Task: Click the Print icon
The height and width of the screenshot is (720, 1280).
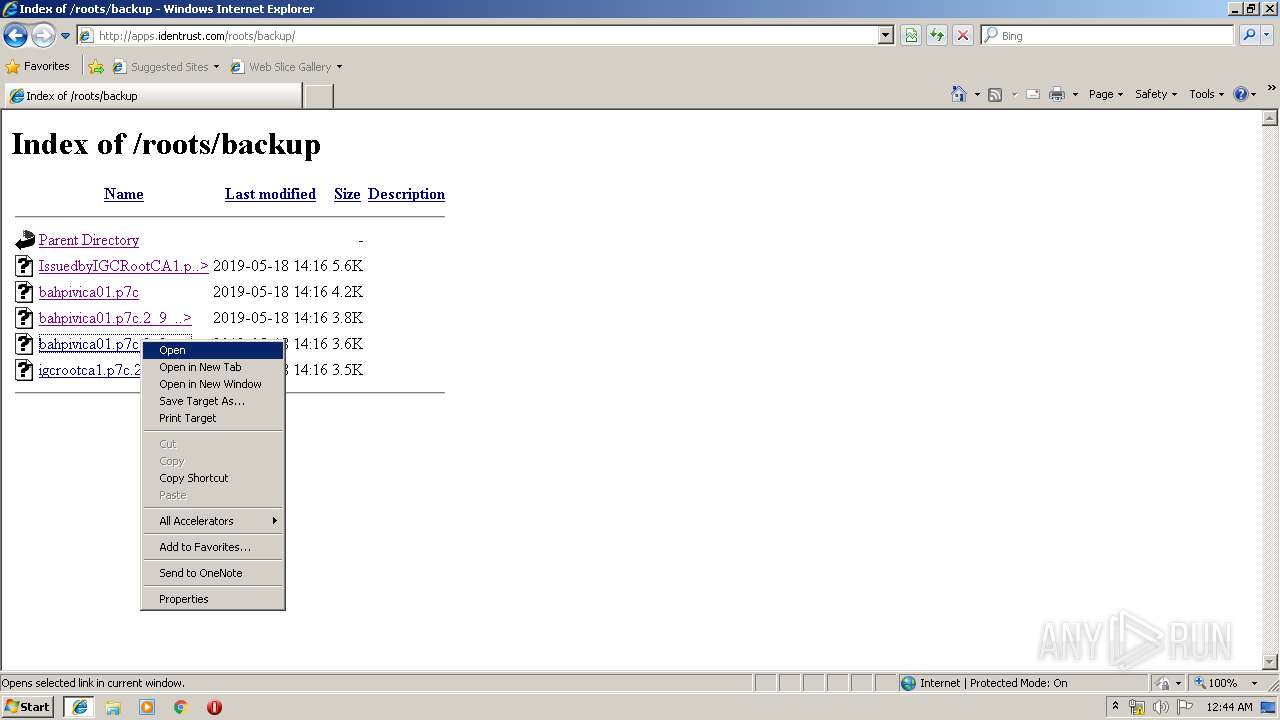Action: pyautogui.click(x=1057, y=94)
